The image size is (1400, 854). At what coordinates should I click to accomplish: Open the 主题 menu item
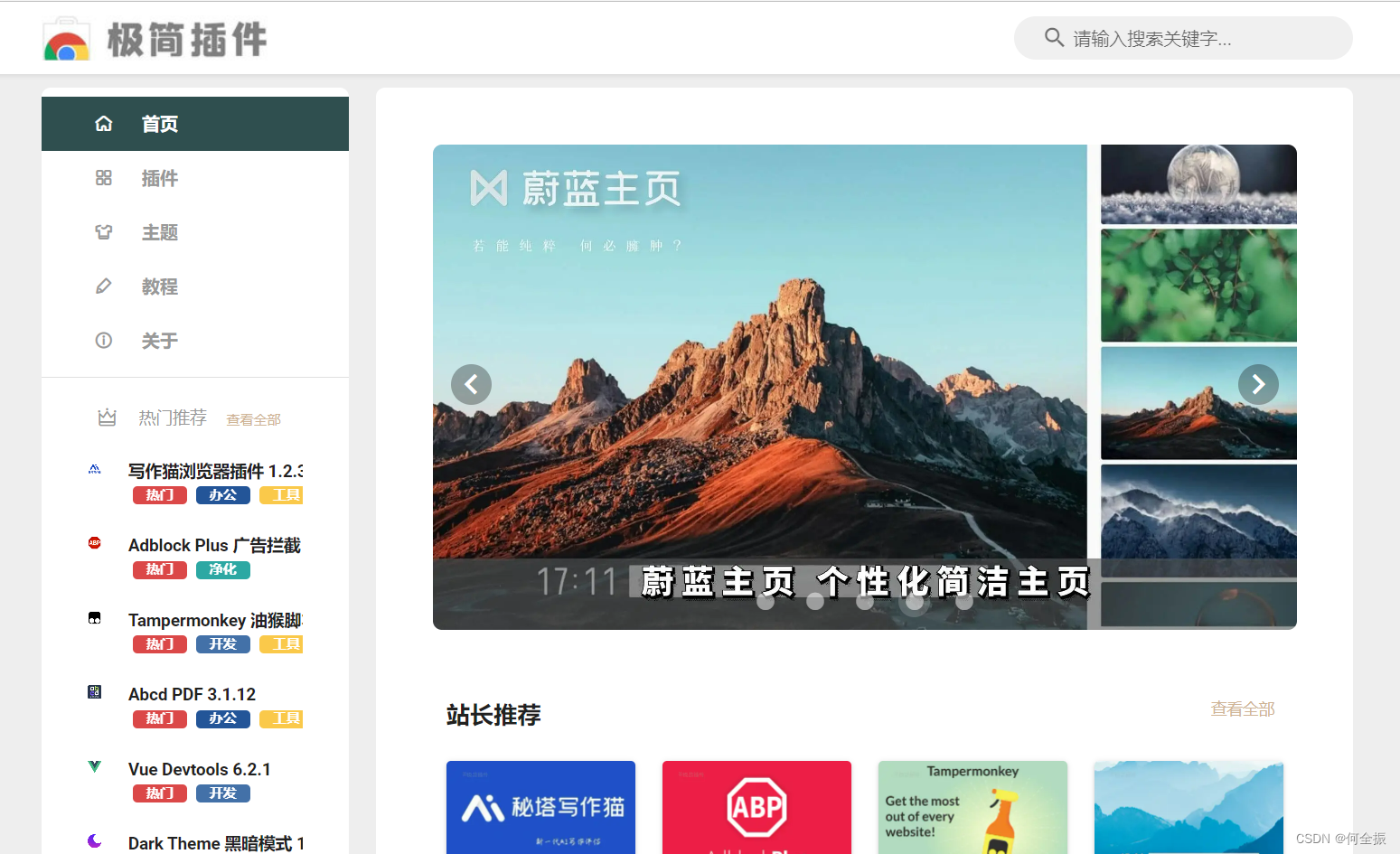pos(195,232)
